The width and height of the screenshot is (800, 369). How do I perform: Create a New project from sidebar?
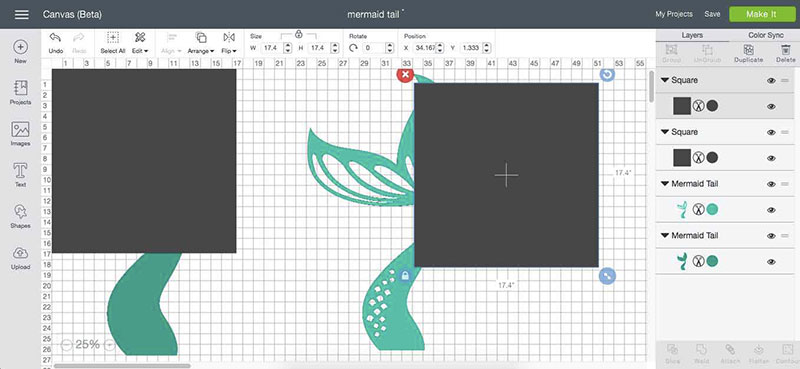[20, 52]
